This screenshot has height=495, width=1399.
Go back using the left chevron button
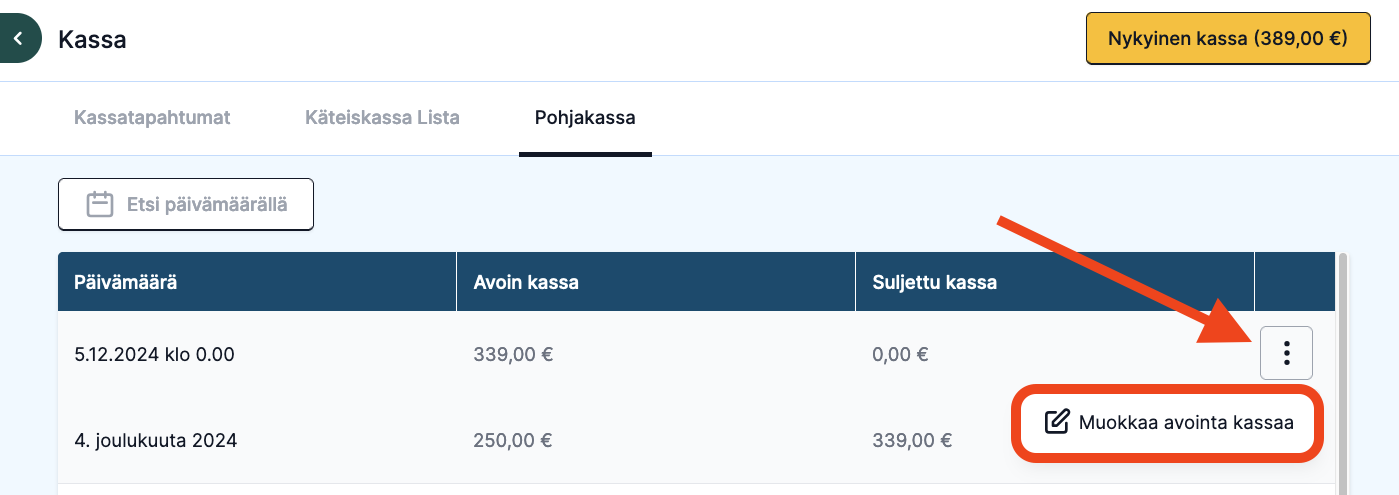pos(18,39)
